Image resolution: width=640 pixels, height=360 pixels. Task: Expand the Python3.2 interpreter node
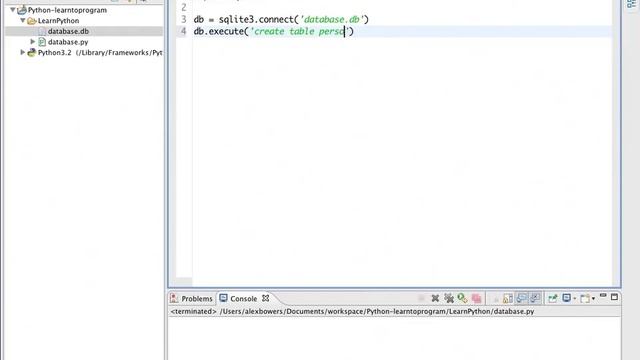click(x=23, y=52)
